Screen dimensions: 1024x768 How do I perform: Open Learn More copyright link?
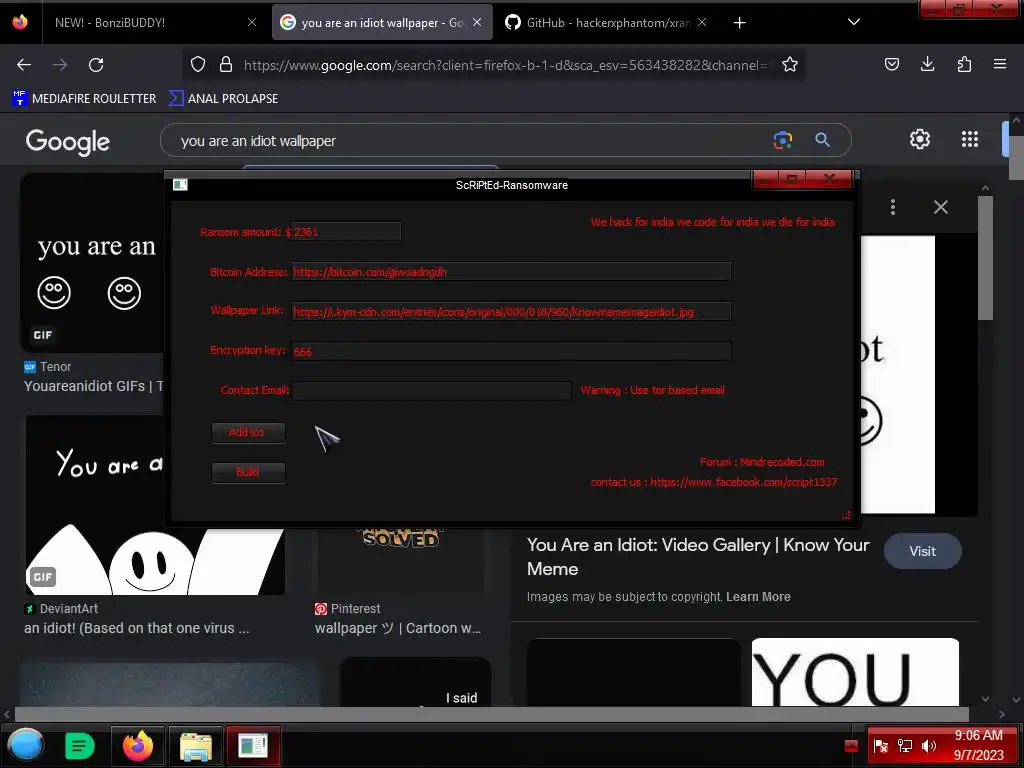click(758, 597)
